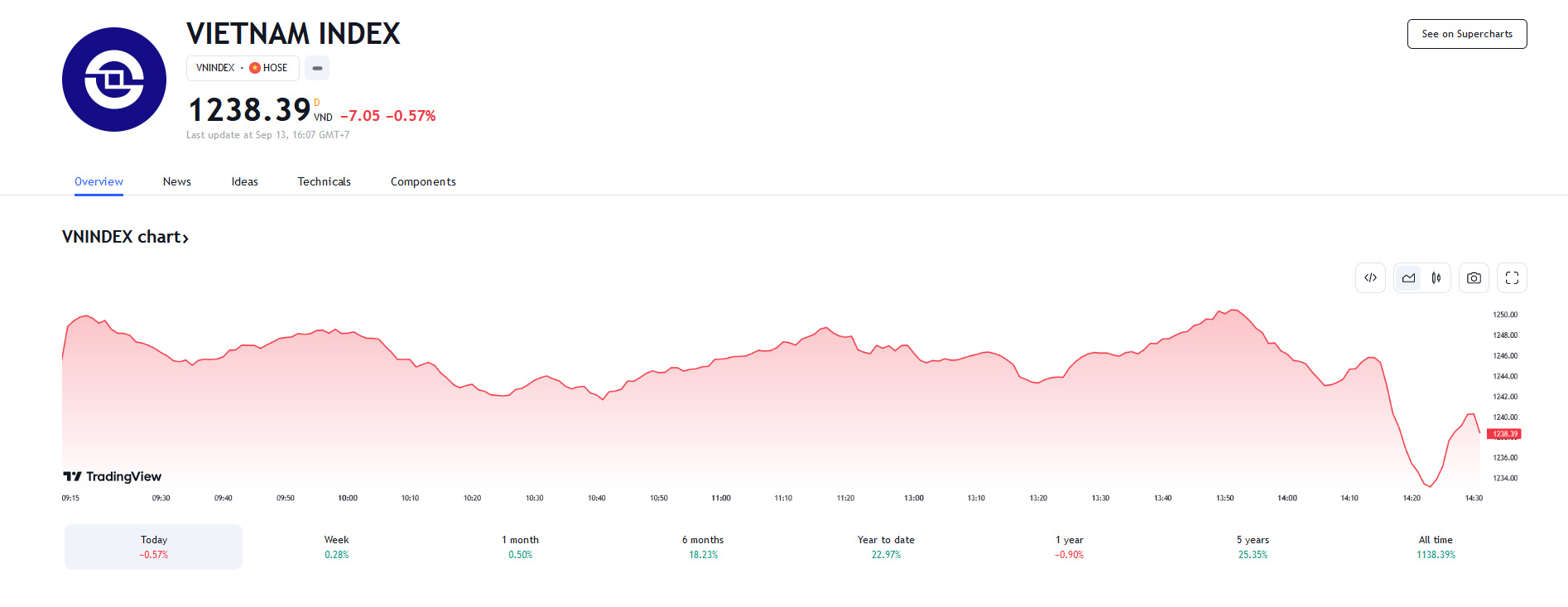Click the HOSE exchange flag icon
Viewport: 1568px width, 607px height.
(255, 68)
